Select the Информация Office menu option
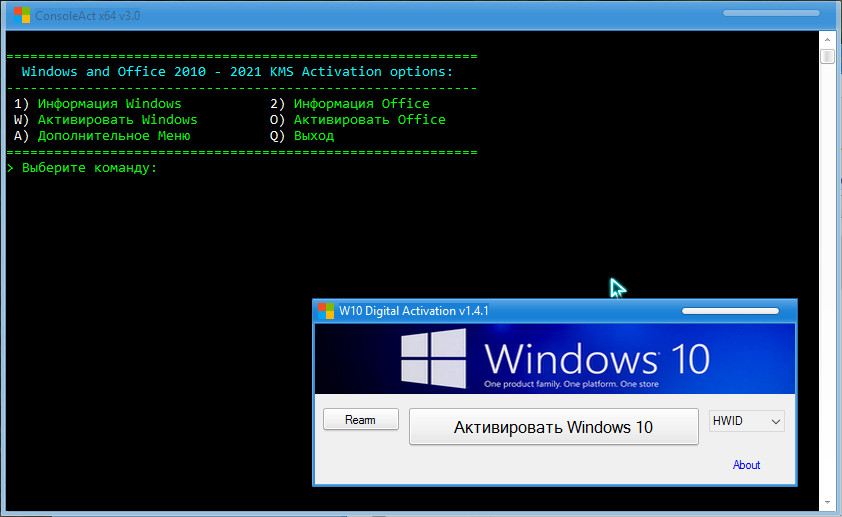The height and width of the screenshot is (517, 842). 361,103
